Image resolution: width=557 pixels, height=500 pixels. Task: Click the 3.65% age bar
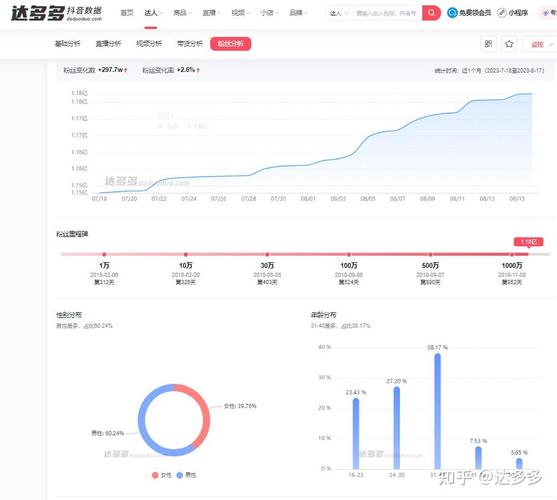click(519, 464)
